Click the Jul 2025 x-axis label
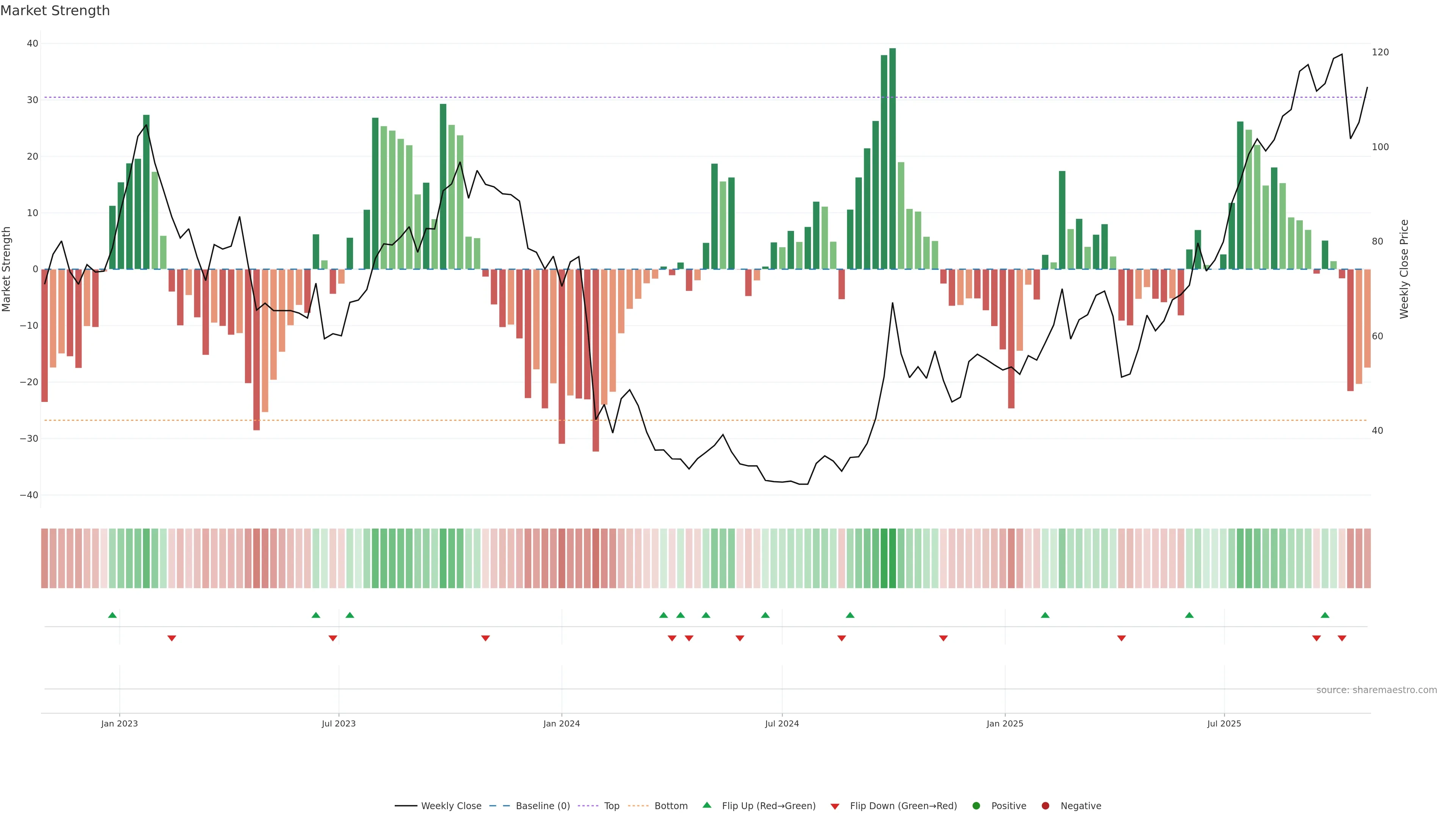Image resolution: width=1456 pixels, height=819 pixels. click(x=1224, y=723)
